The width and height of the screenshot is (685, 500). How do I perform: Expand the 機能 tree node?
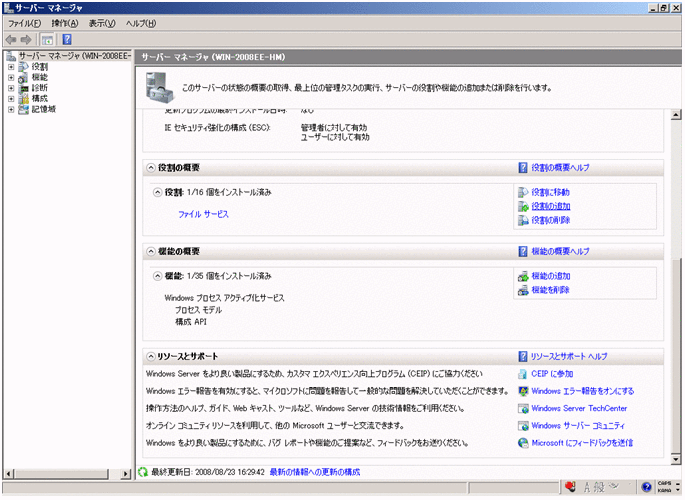pyautogui.click(x=11, y=78)
